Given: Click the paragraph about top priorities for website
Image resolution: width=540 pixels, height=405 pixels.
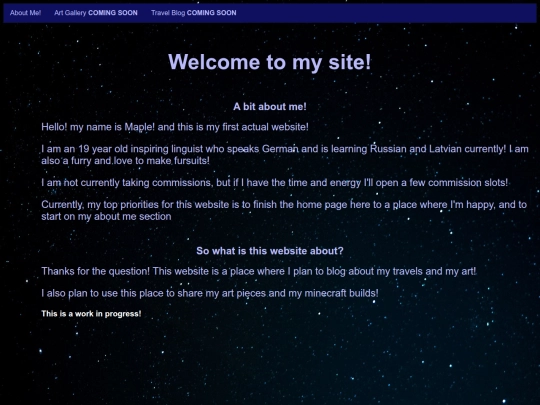Looking at the screenshot, I should [x=284, y=210].
